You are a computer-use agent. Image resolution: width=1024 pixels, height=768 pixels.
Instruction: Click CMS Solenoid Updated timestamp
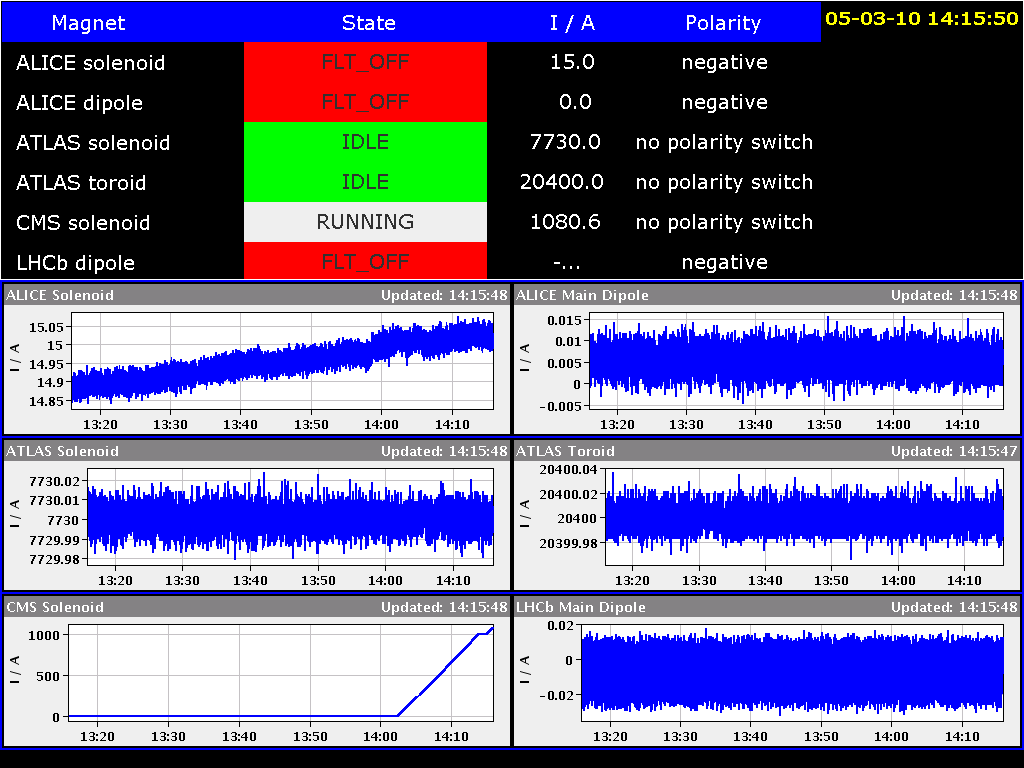click(444, 607)
